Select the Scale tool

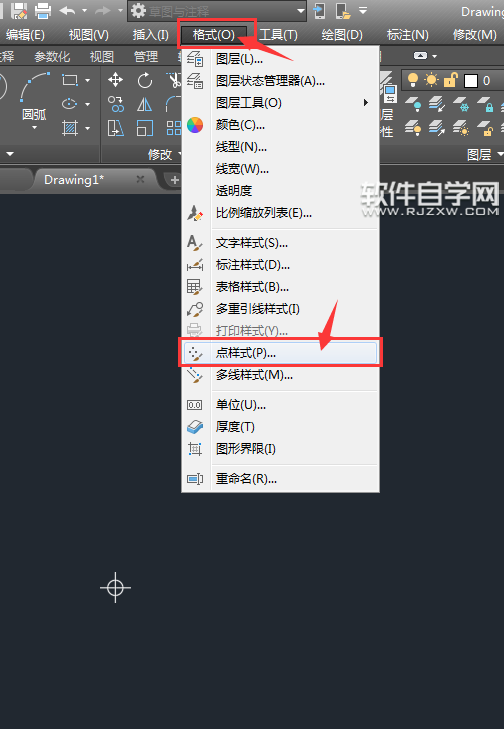click(145, 128)
